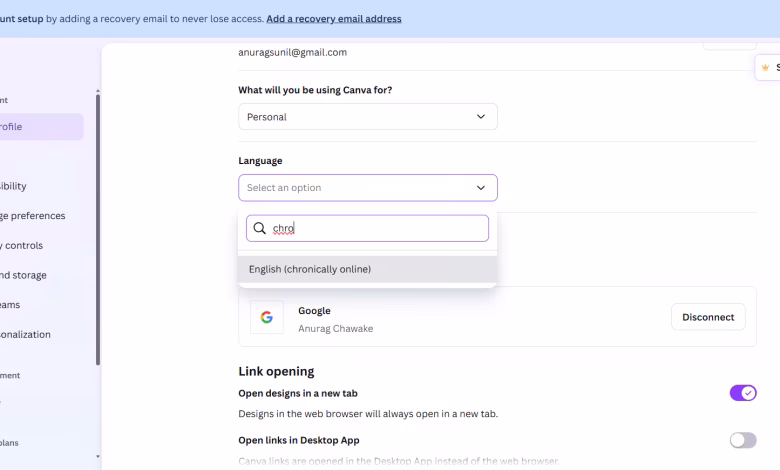Open Personalization settings in sidebar
780x470 pixels.
point(26,335)
